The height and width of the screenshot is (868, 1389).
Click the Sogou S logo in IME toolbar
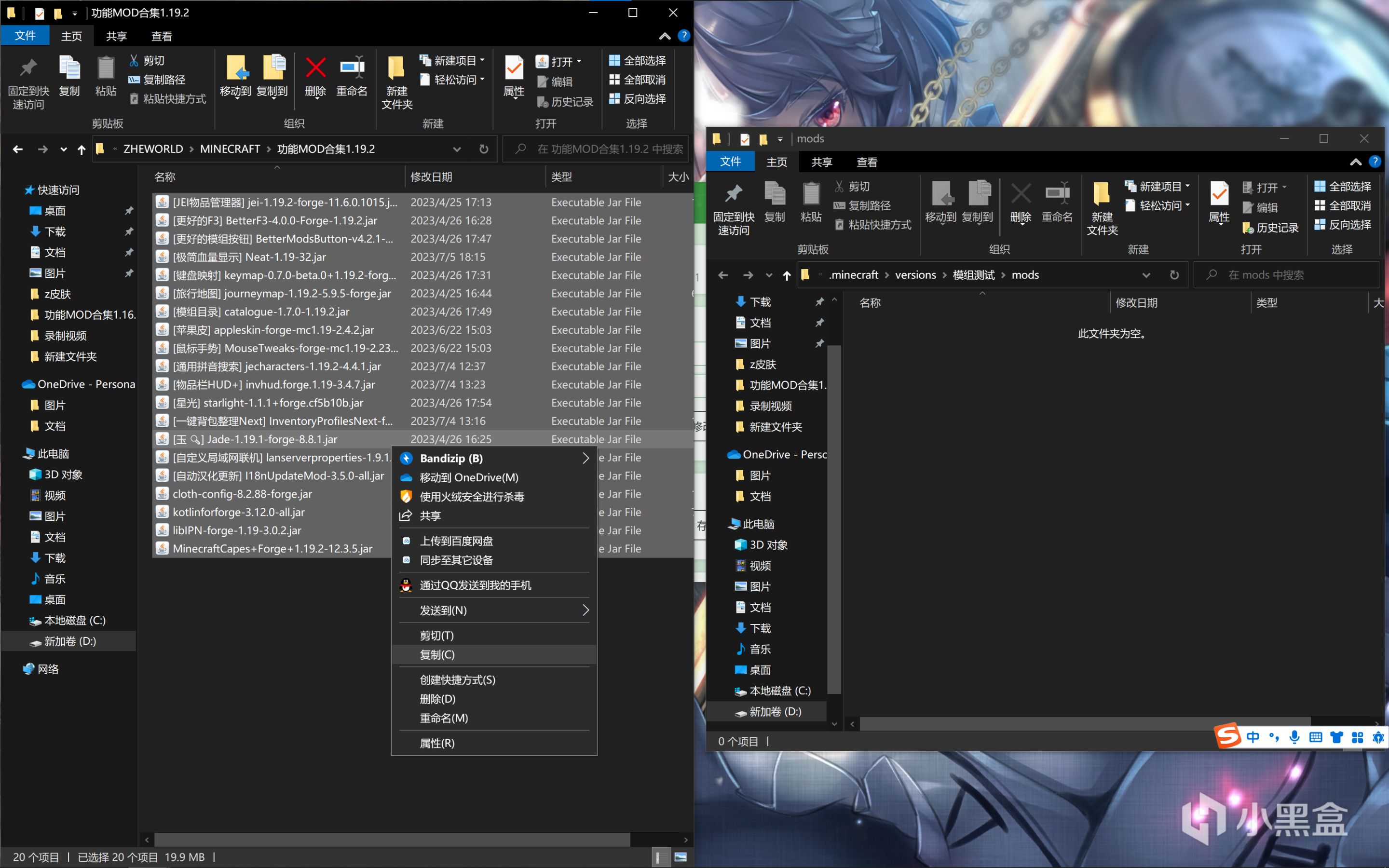click(x=1228, y=736)
